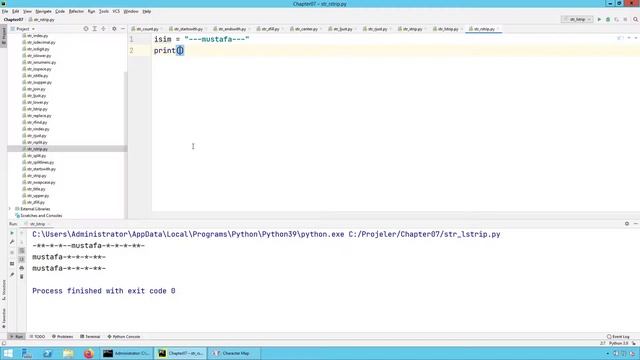Viewport: 640px width, 360px height.
Task: Click the pin tab icon in Run panel
Action: tap(12, 275)
